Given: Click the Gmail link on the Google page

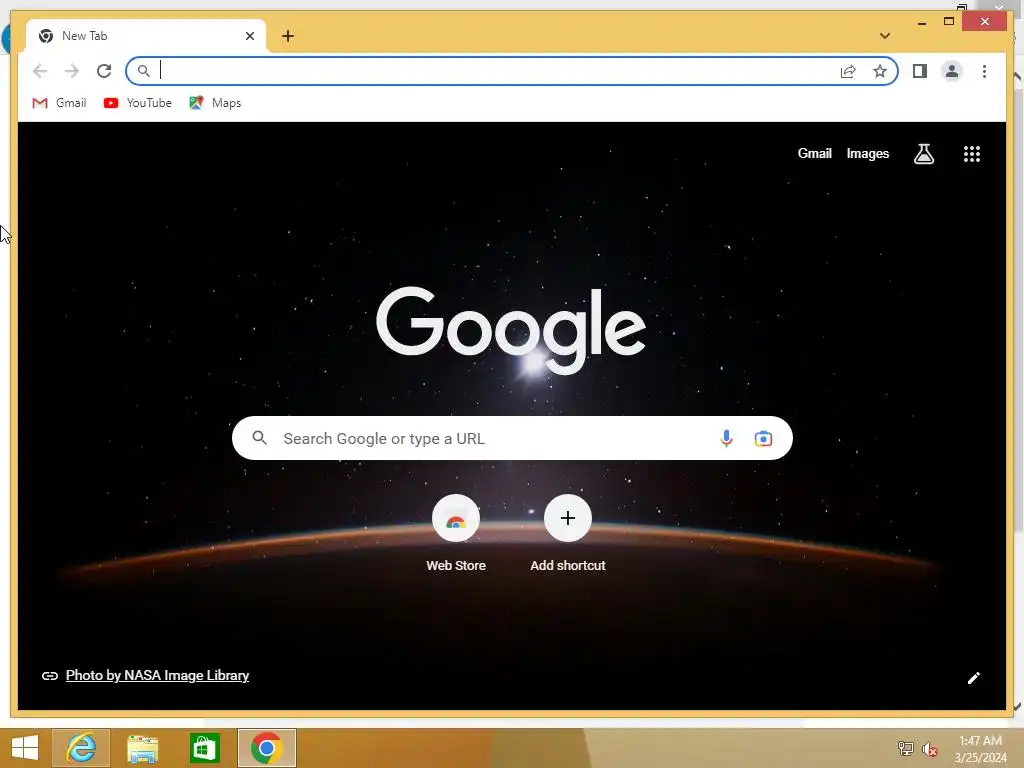Looking at the screenshot, I should pyautogui.click(x=814, y=153).
